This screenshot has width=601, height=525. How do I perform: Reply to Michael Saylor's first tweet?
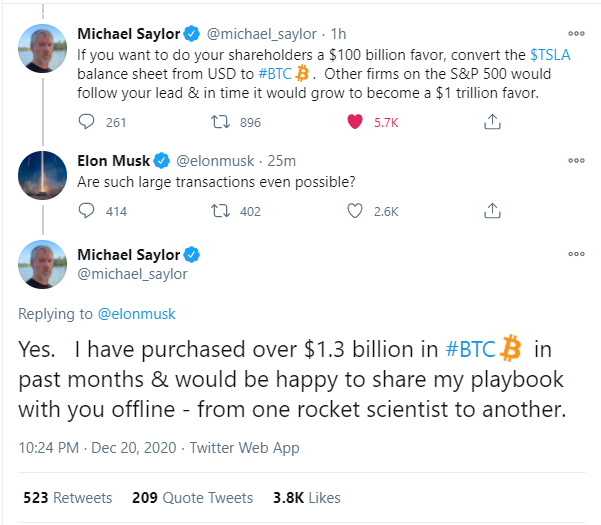coord(86,123)
